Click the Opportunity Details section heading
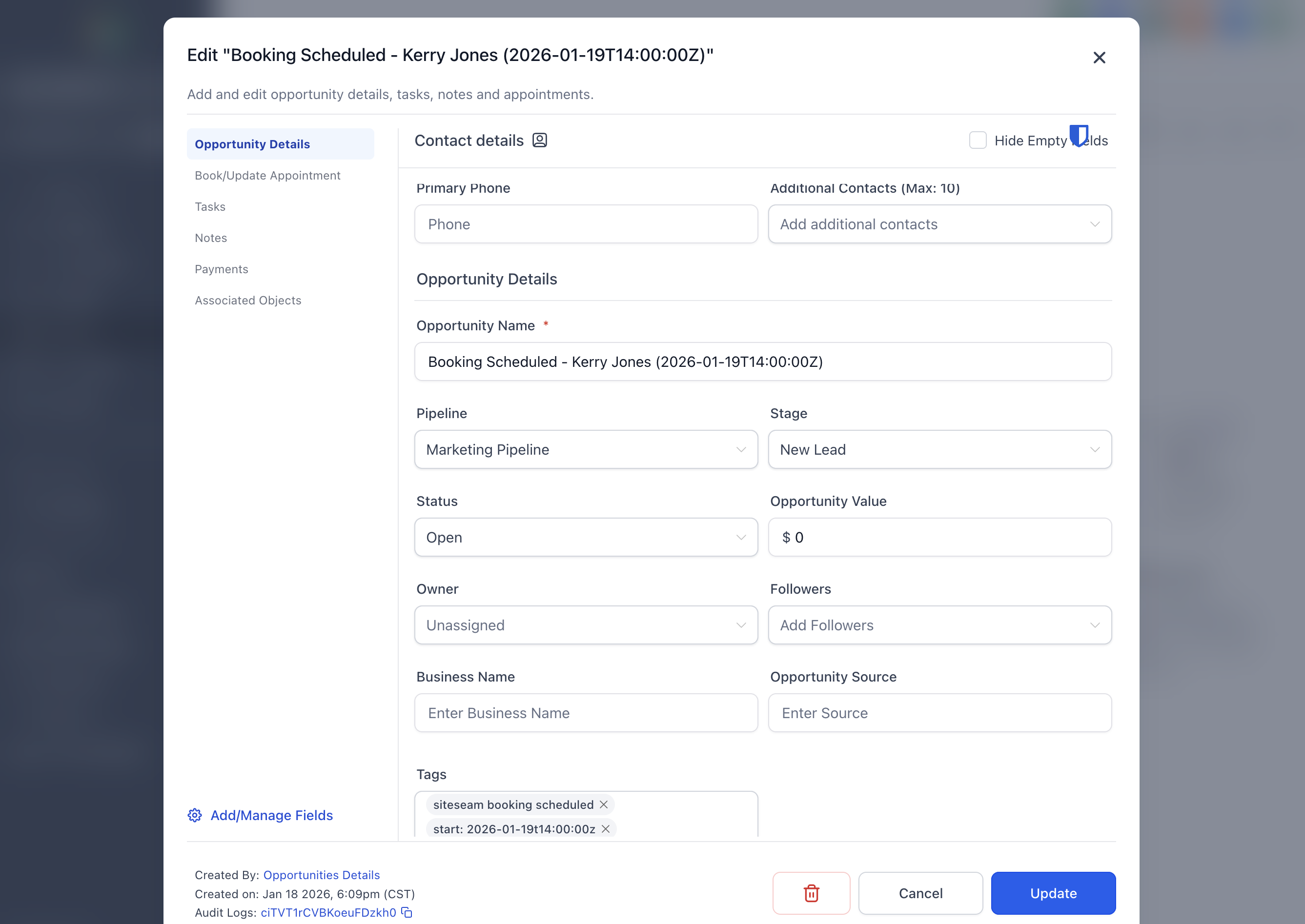This screenshot has height=924, width=1305. [x=487, y=279]
